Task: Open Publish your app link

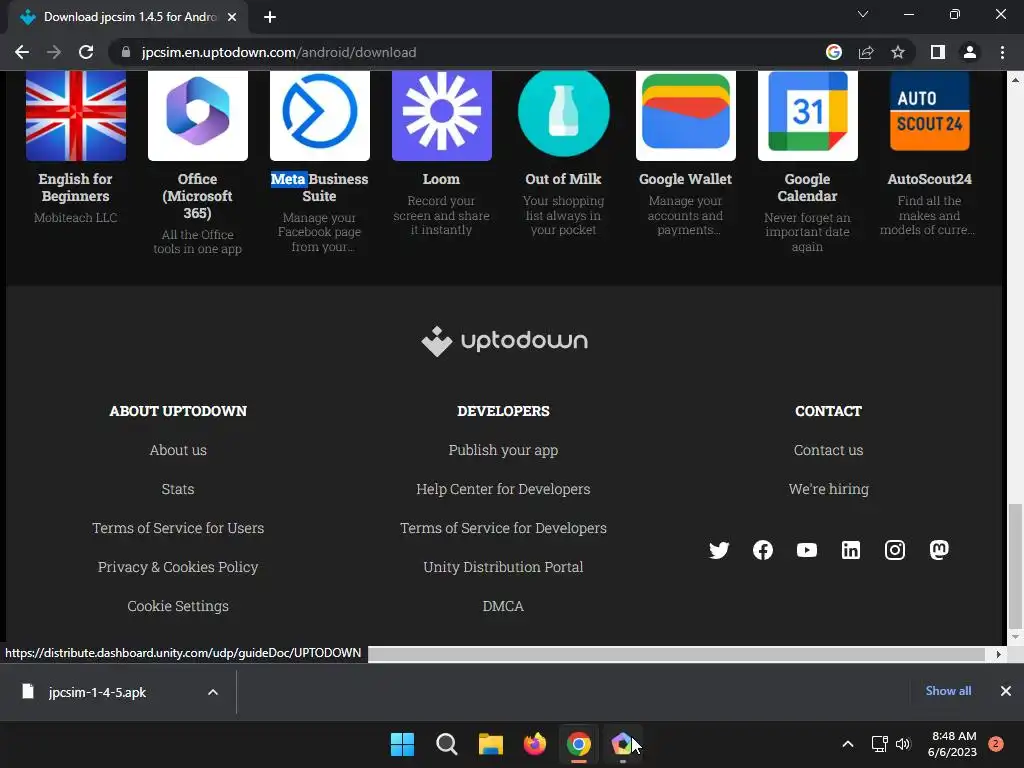Action: 503,450
